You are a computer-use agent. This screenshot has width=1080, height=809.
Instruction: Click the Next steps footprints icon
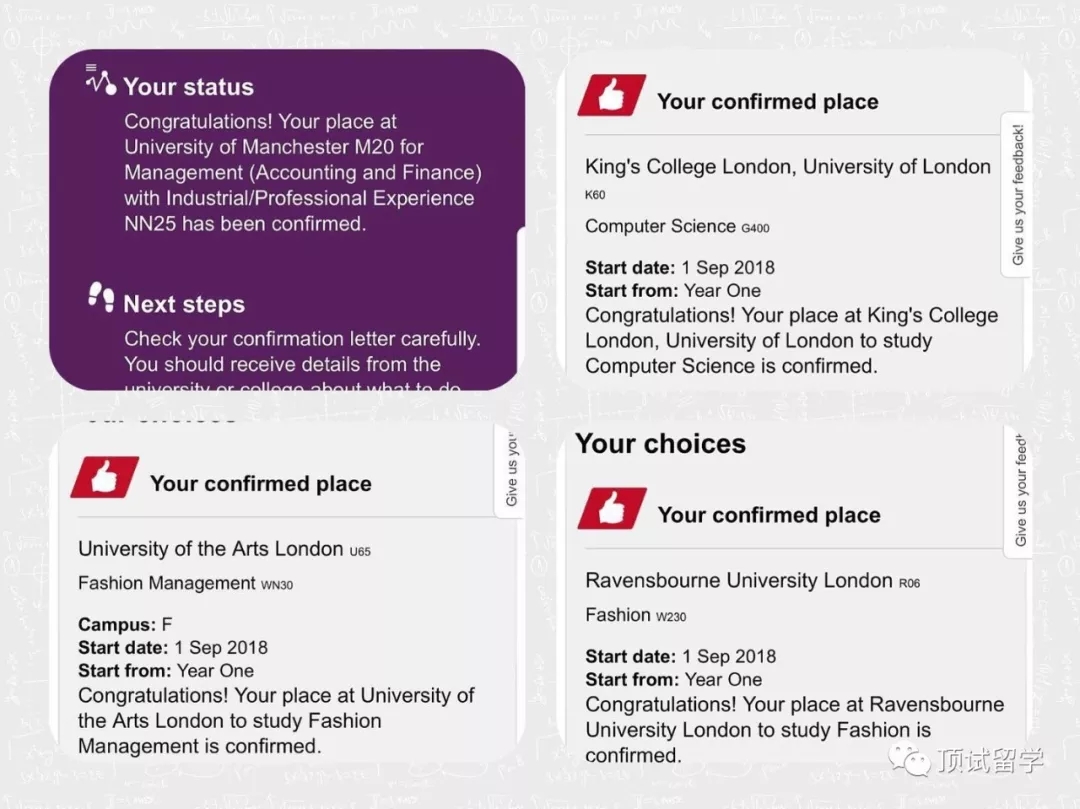101,297
